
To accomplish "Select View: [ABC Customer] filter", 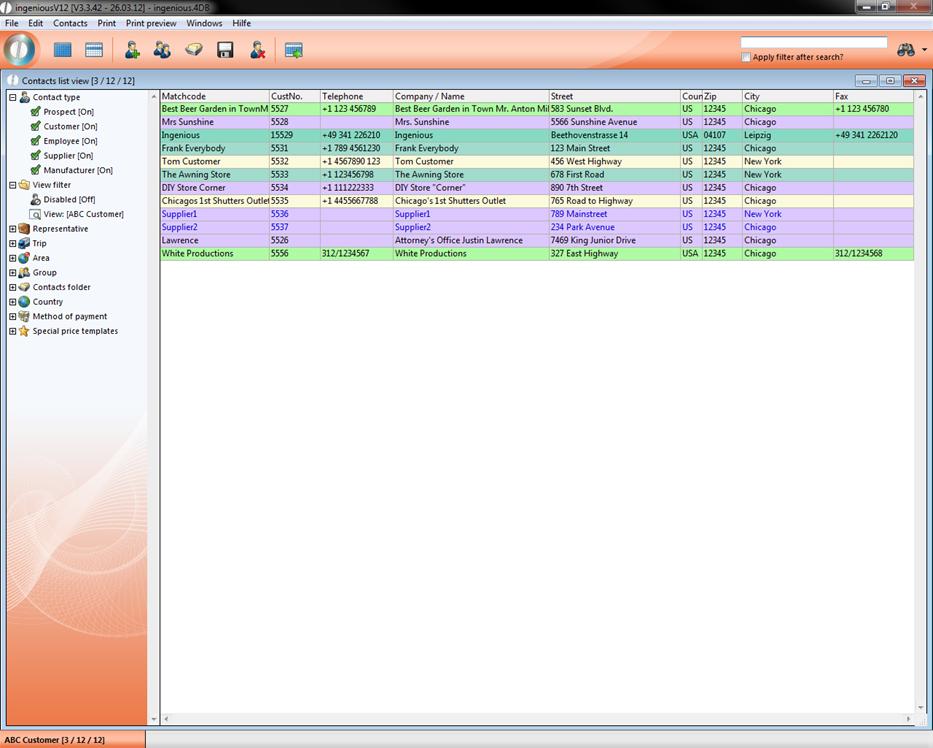I will (x=83, y=214).
